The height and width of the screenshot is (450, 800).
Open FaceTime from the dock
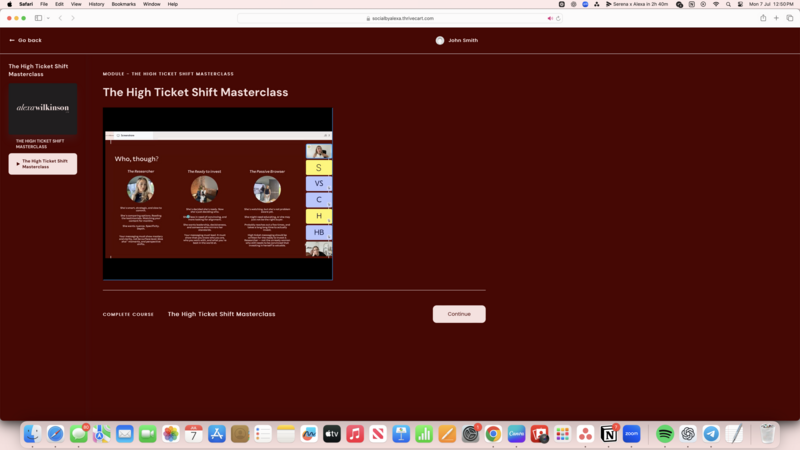tap(147, 434)
